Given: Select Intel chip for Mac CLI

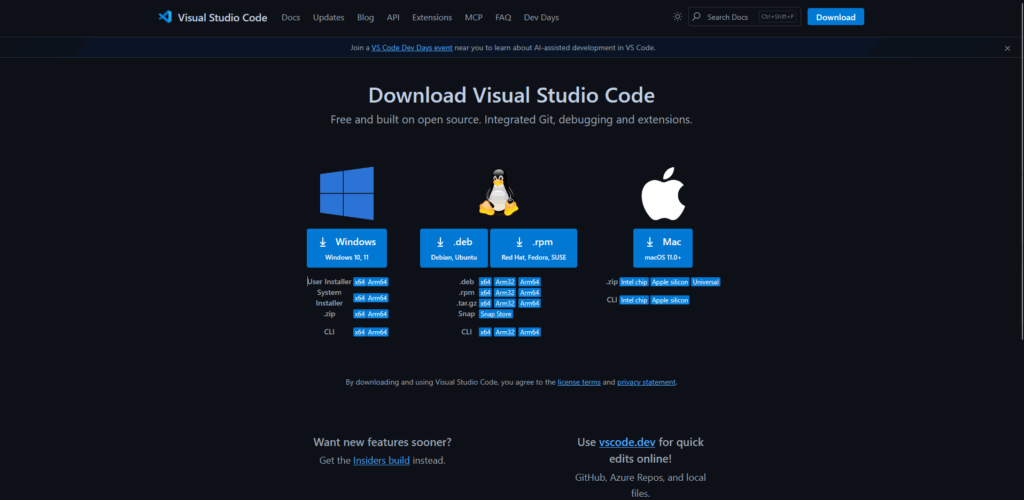Looking at the screenshot, I should 633,300.
